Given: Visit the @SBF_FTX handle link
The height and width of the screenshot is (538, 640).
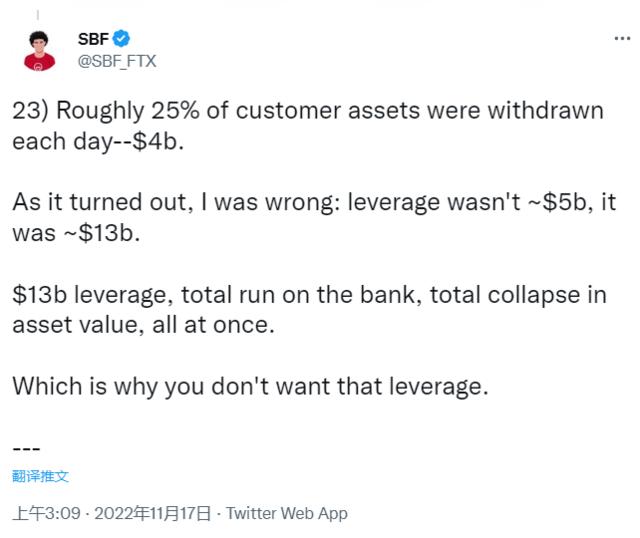Looking at the screenshot, I should [x=117, y=60].
